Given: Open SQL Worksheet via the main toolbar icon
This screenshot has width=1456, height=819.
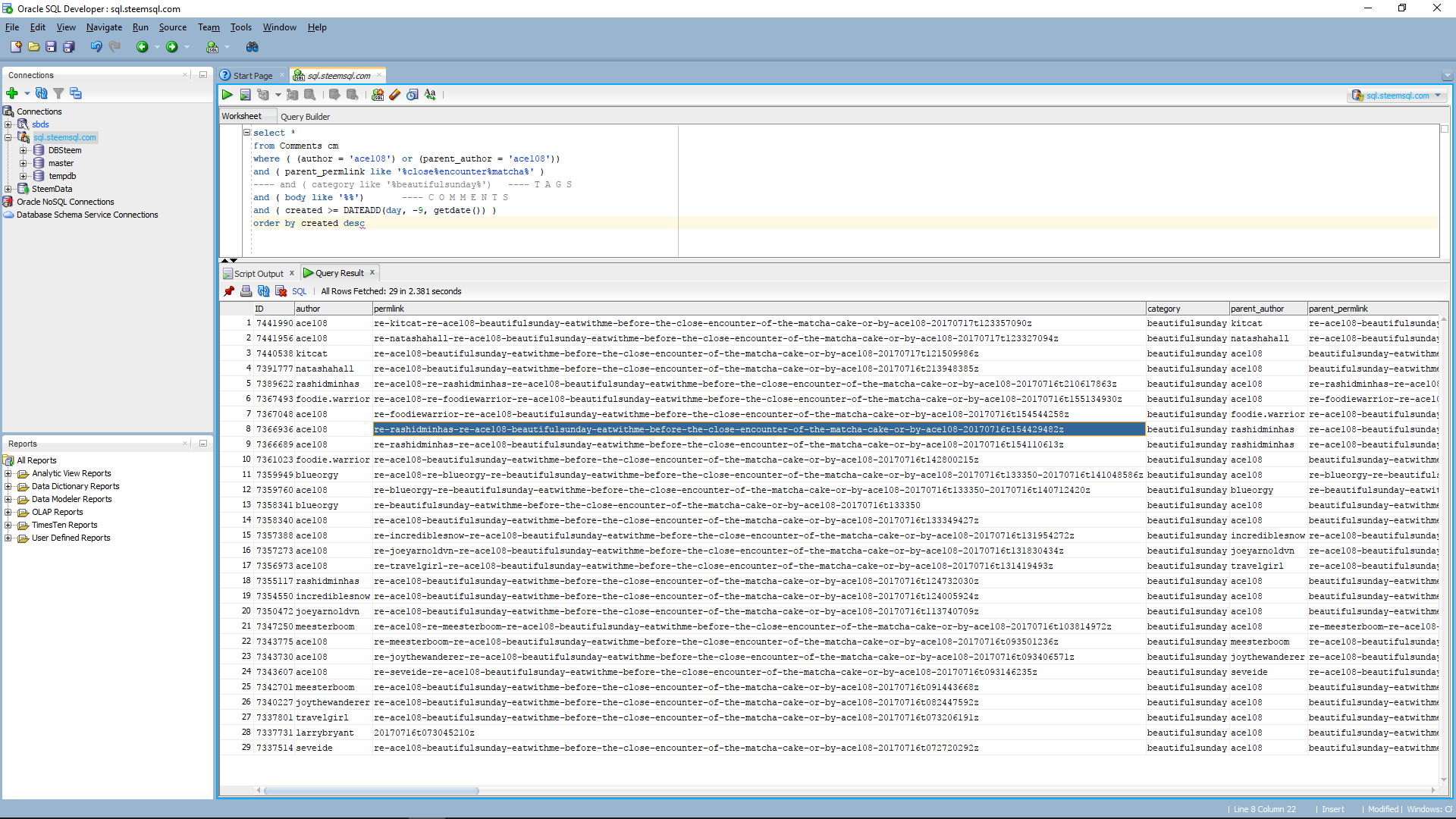Looking at the screenshot, I should [212, 47].
